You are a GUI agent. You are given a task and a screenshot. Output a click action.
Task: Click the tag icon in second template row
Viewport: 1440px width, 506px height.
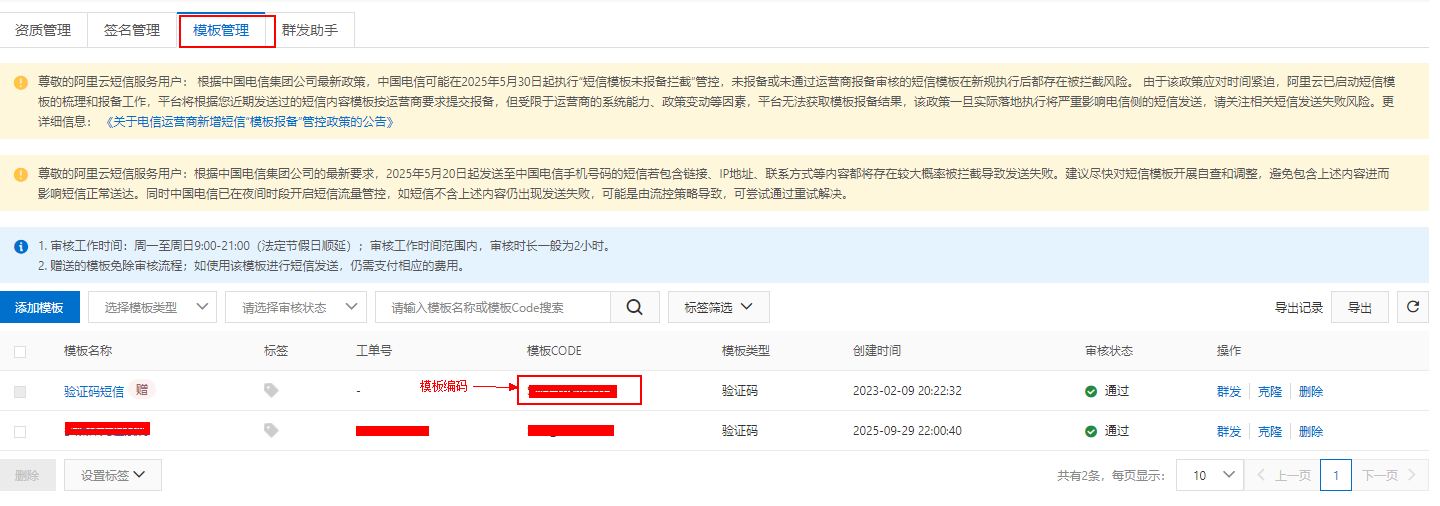point(271,430)
